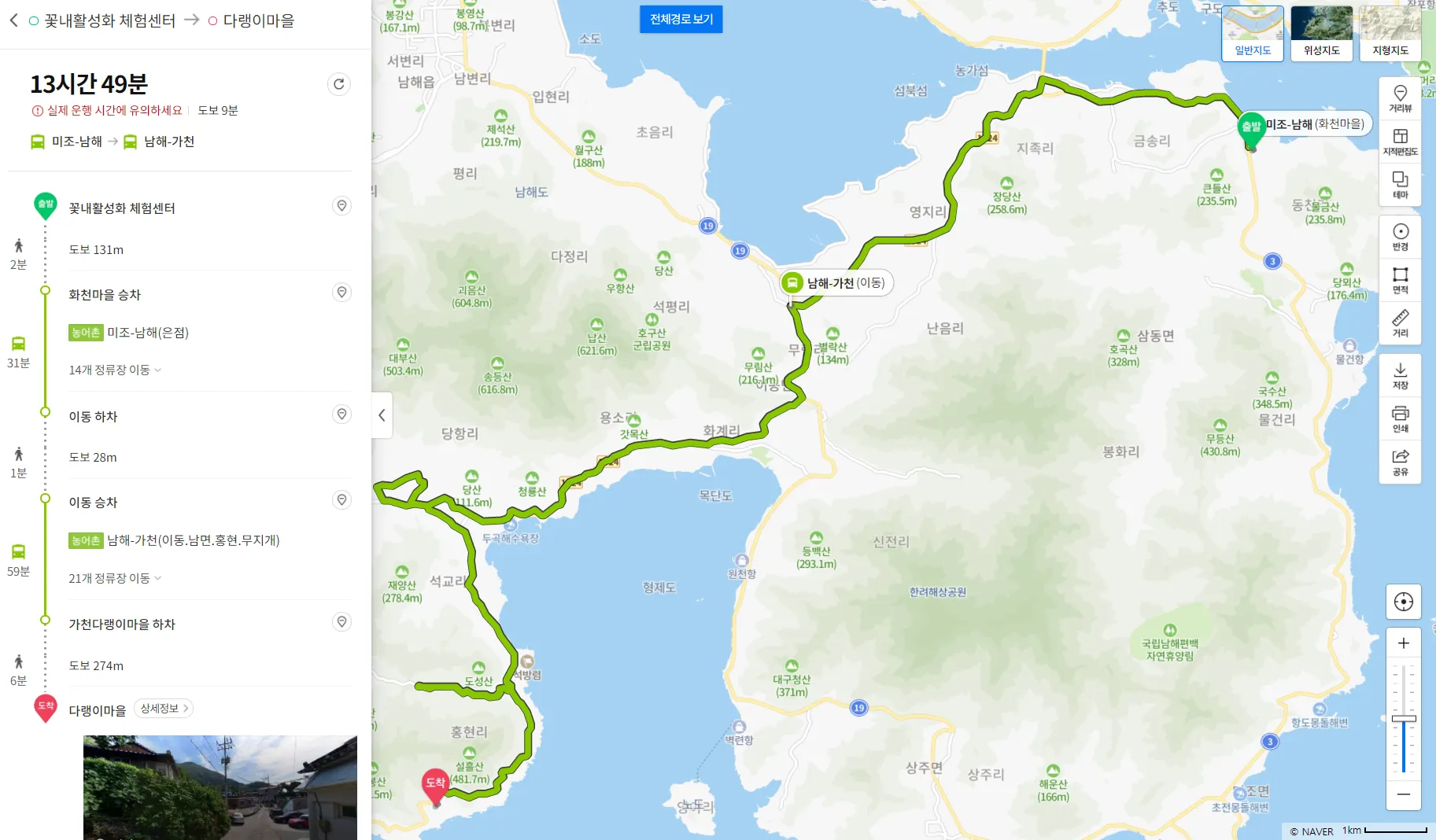Activate the 반경 radius measure tool
This screenshot has height=840, width=1436.
click(x=1400, y=237)
